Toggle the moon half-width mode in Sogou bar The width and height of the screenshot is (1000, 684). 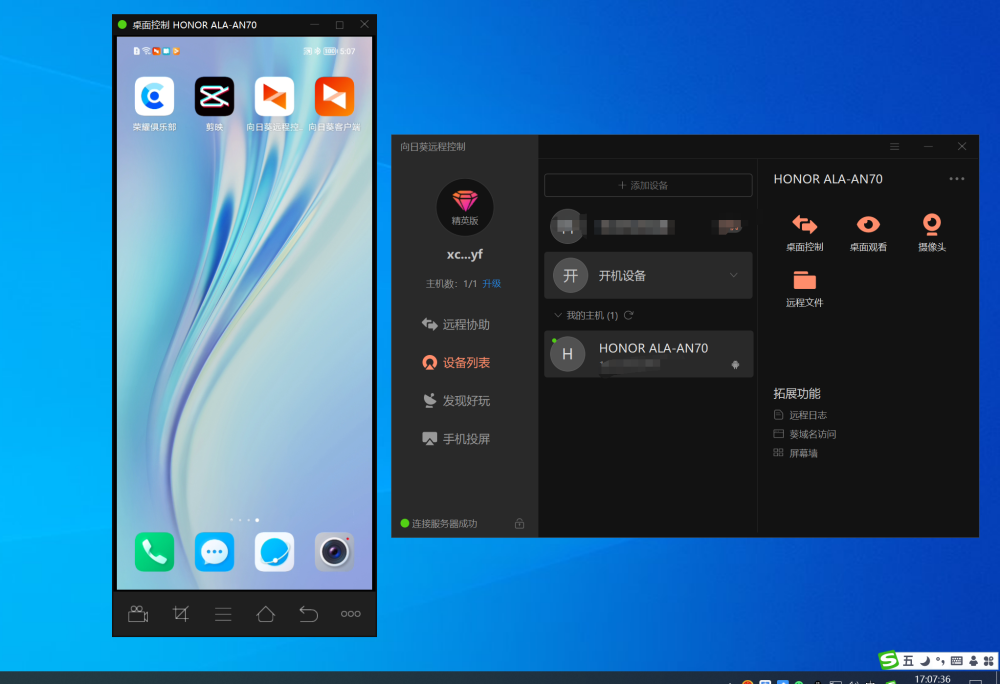[924, 661]
